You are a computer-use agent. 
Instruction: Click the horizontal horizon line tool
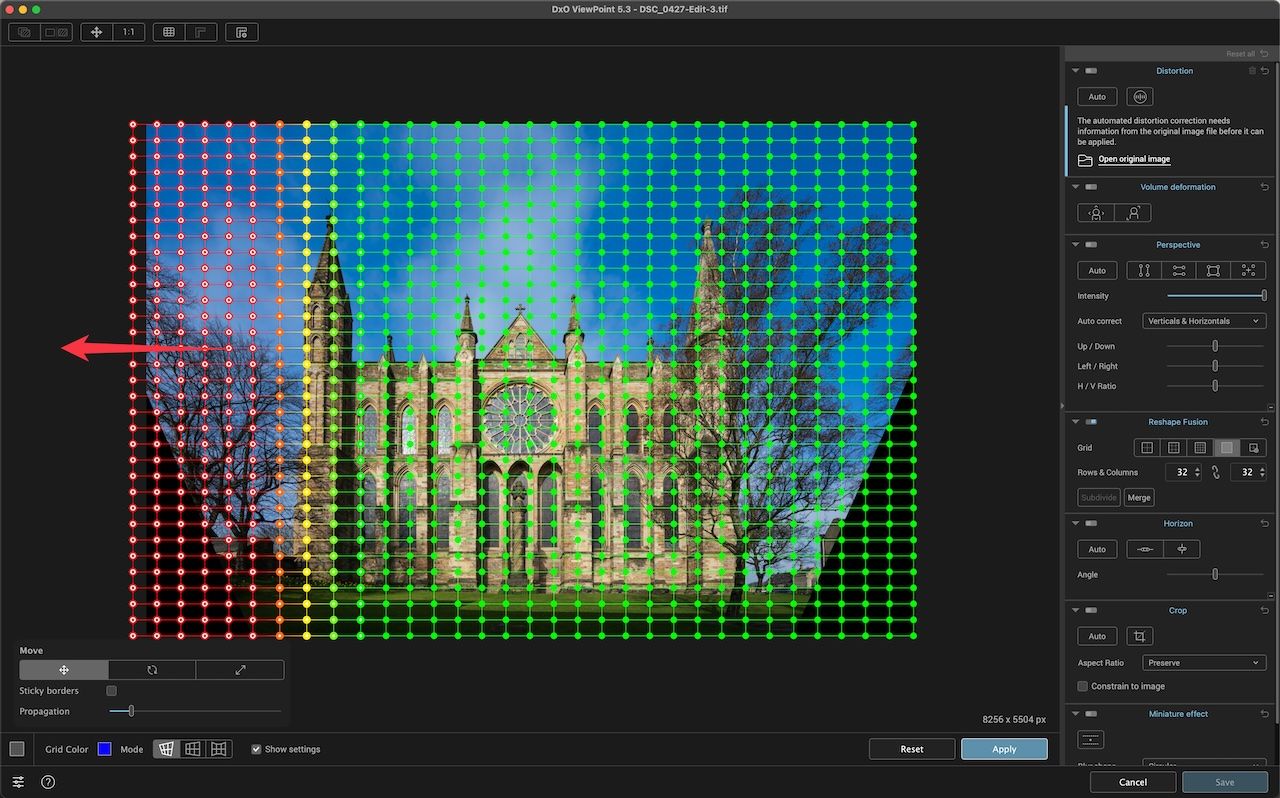click(x=1145, y=549)
